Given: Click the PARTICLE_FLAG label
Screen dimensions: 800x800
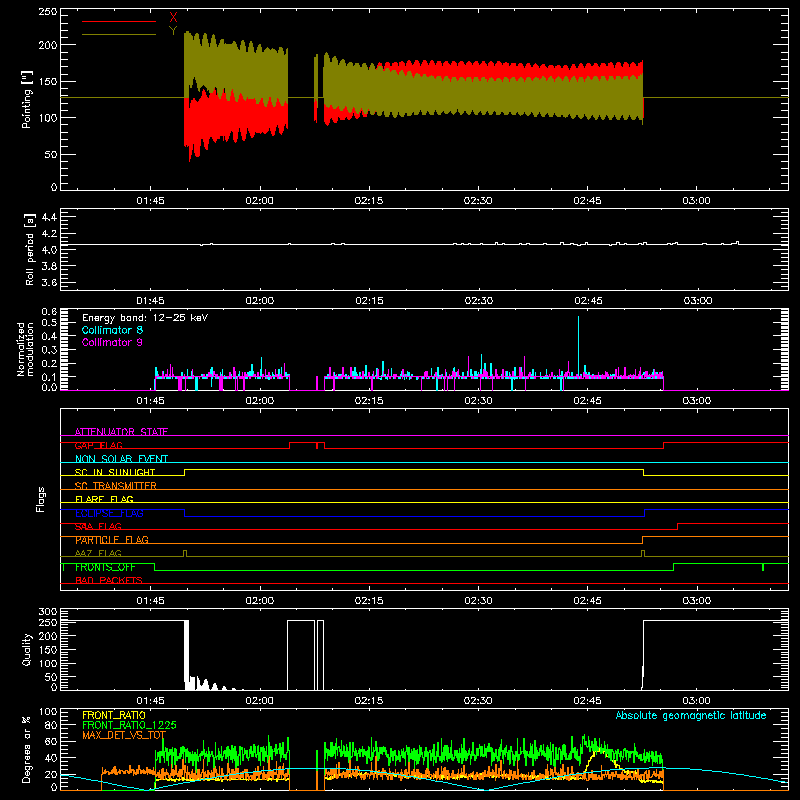Looking at the screenshot, I should tap(112, 540).
